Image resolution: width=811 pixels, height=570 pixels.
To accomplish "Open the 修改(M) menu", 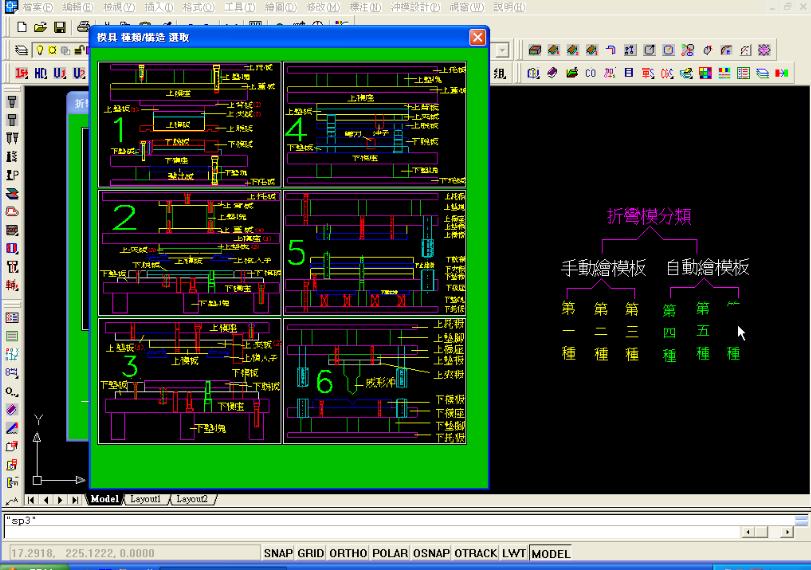I will coord(323,7).
